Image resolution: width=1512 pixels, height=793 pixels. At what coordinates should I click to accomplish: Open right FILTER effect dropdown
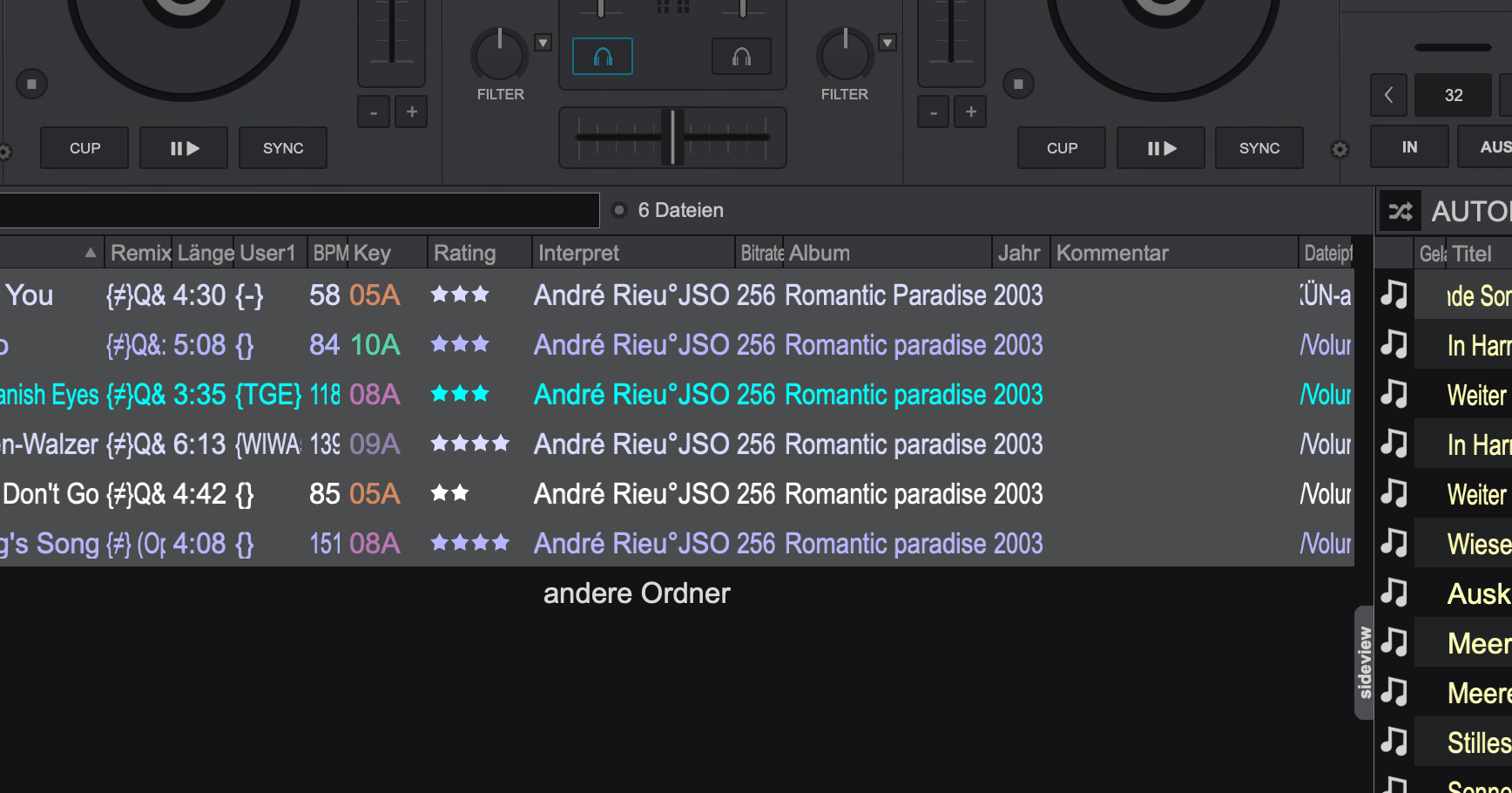click(x=887, y=43)
